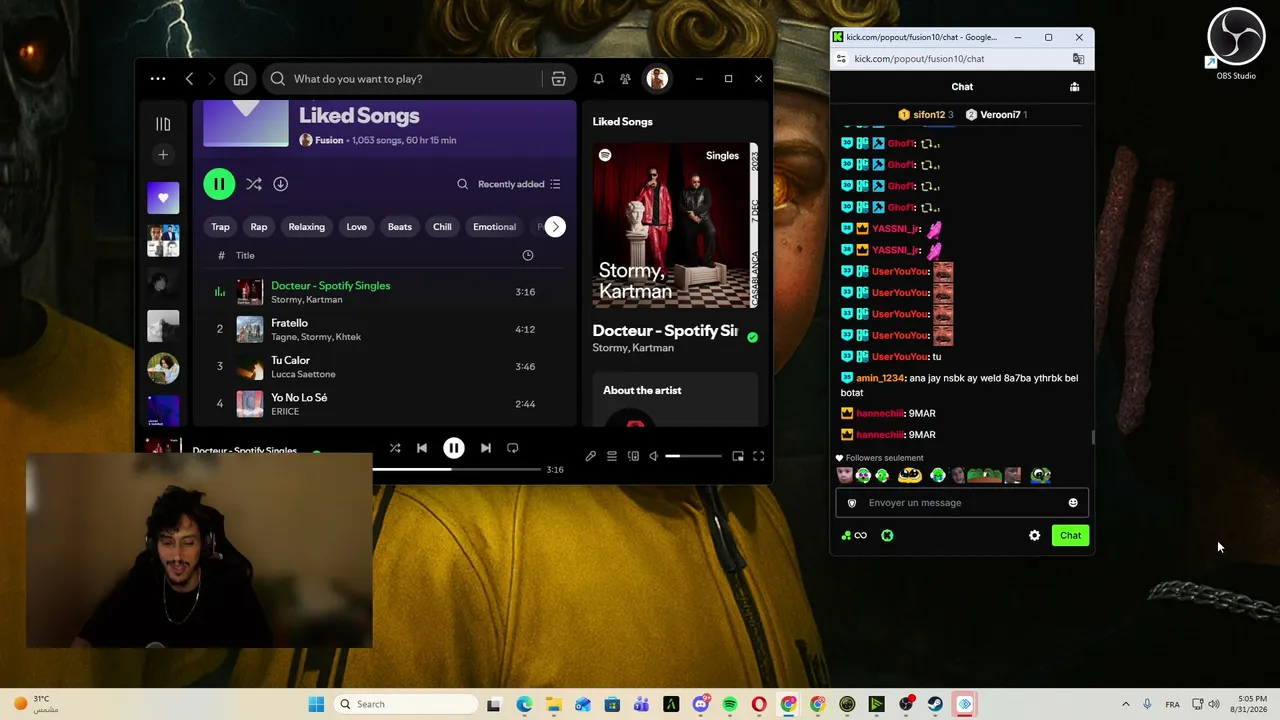1280x720 pixels.
Task: Mute Spotify with the speaker icon
Action: coord(653,456)
